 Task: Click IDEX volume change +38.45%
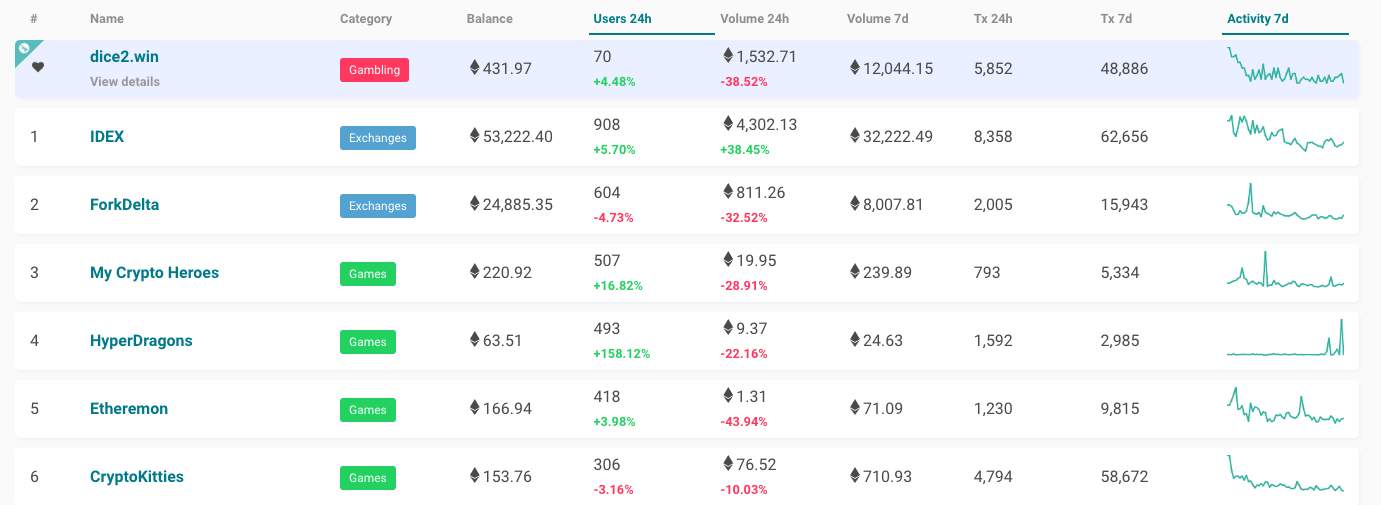click(745, 150)
